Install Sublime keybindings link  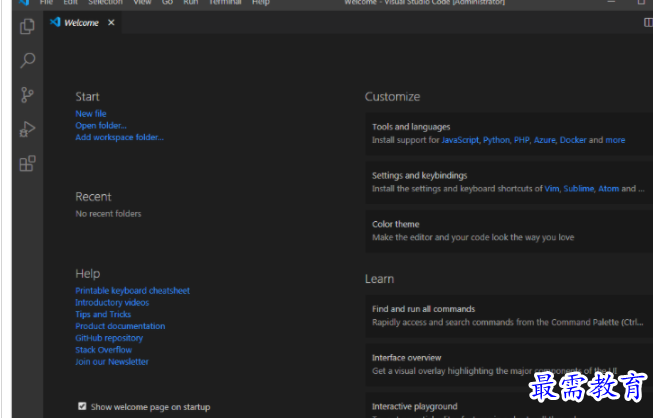click(x=578, y=189)
